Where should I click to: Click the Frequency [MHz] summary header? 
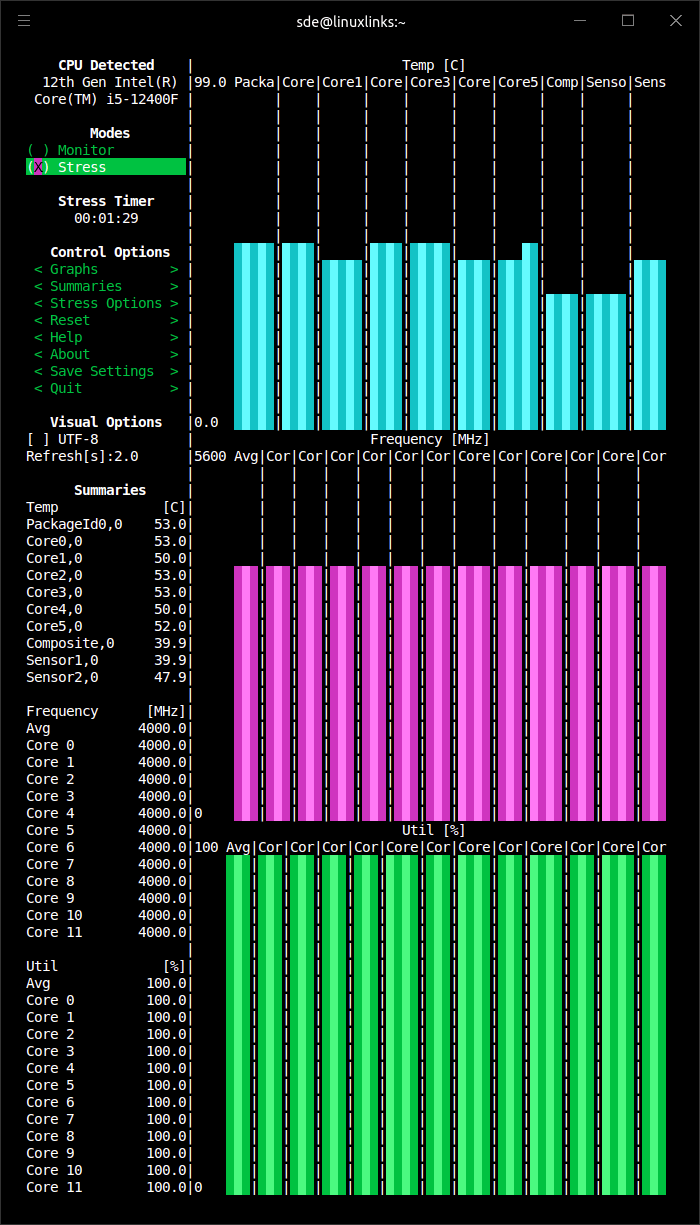[x=106, y=711]
